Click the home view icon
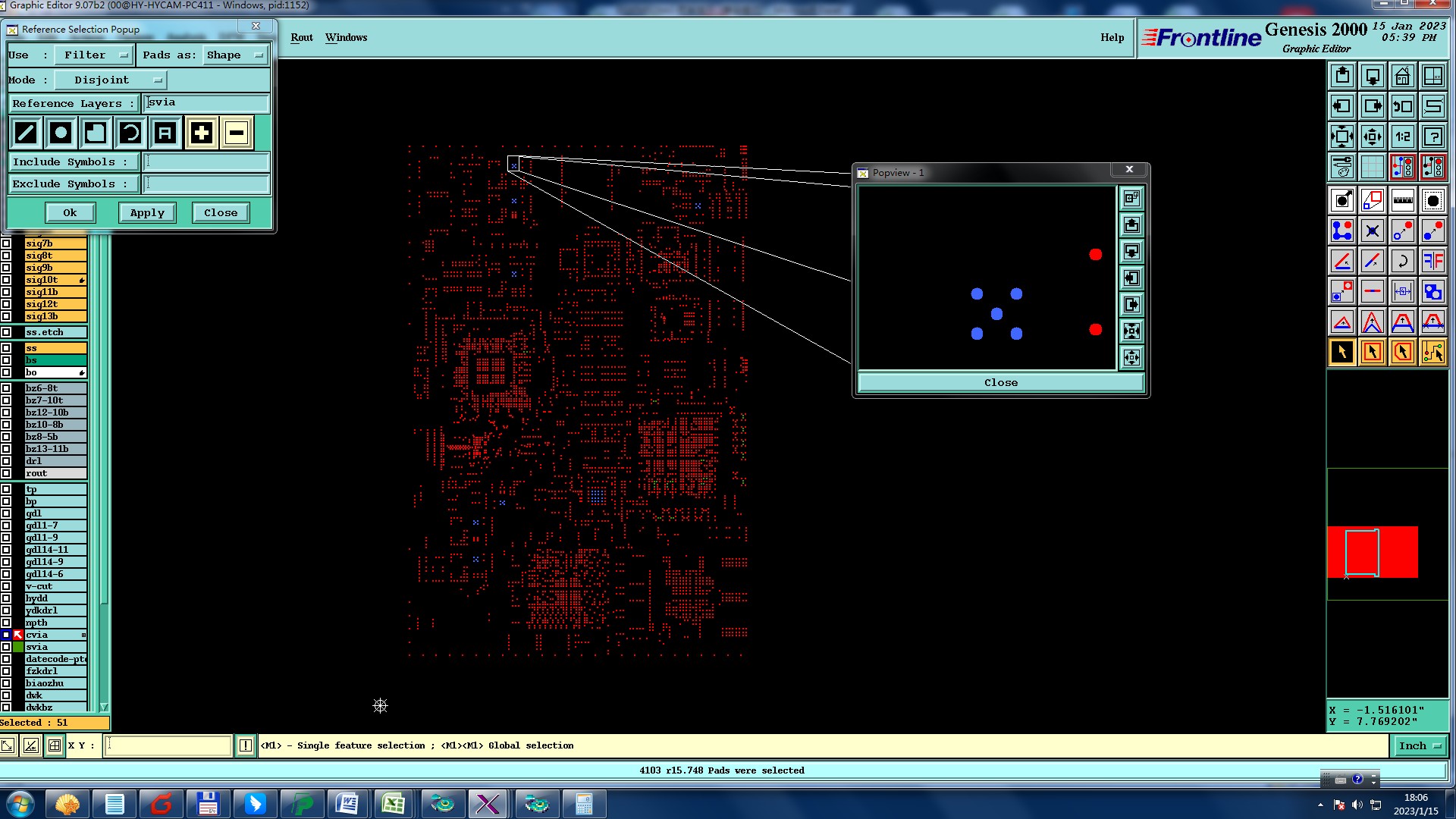Viewport: 1456px width, 819px height. point(1402,76)
